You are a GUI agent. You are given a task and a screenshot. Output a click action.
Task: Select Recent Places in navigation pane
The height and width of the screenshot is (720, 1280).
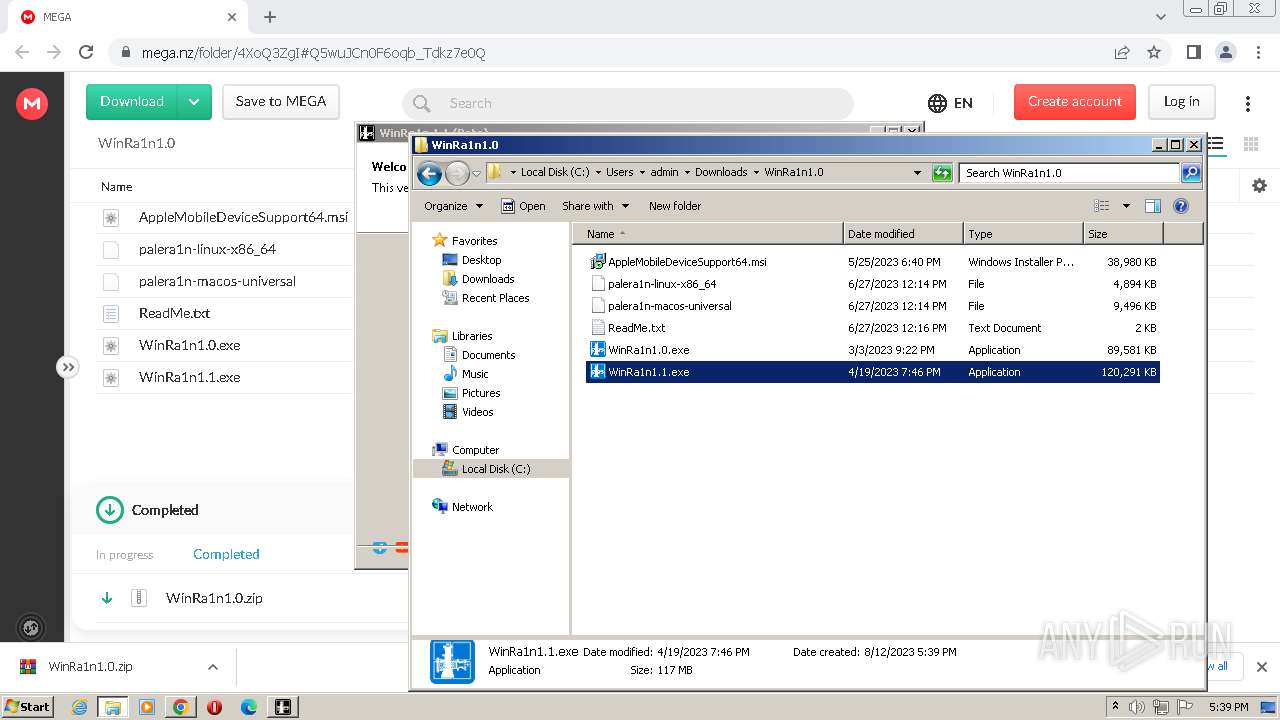coord(495,298)
